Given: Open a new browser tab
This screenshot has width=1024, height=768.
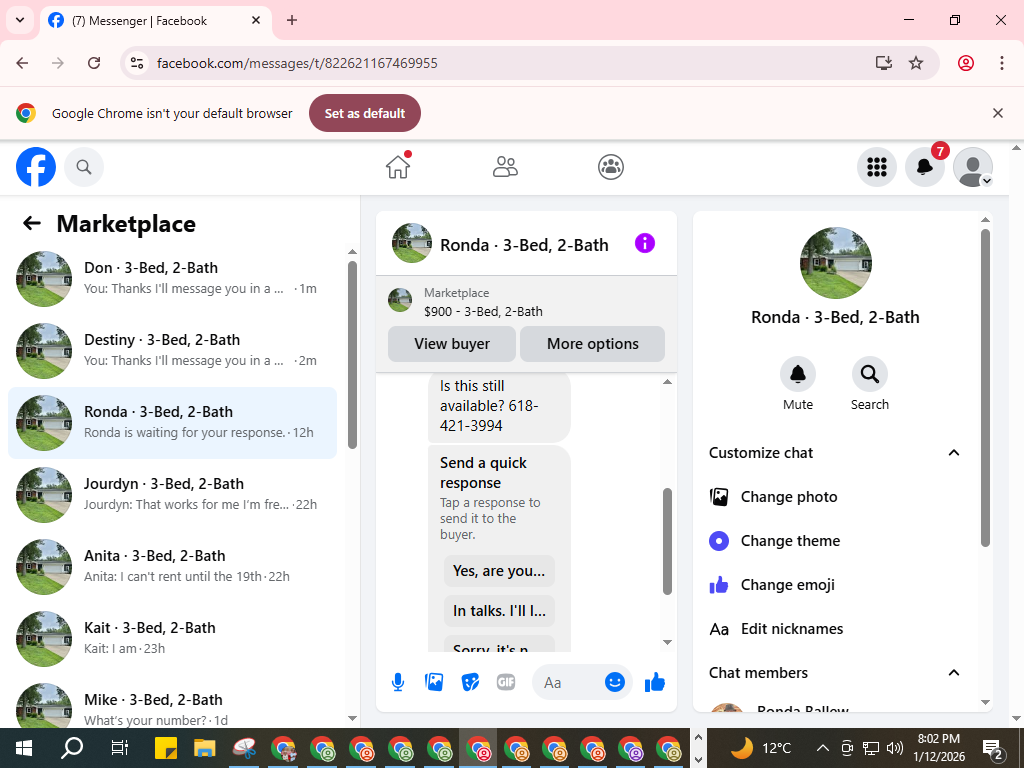Looking at the screenshot, I should pyautogui.click(x=292, y=20).
